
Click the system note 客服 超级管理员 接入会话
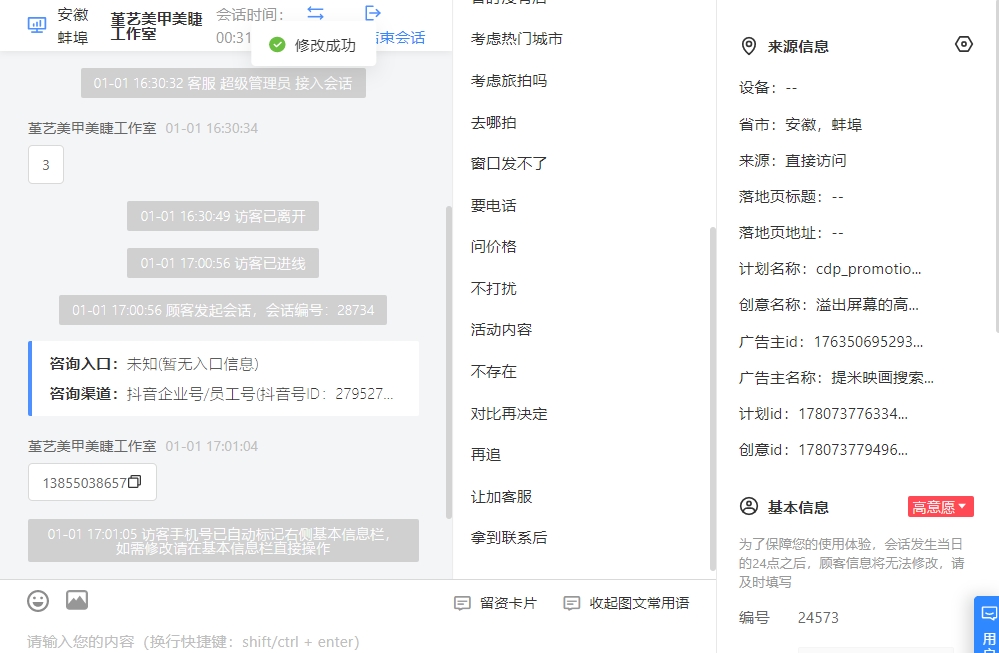223,83
